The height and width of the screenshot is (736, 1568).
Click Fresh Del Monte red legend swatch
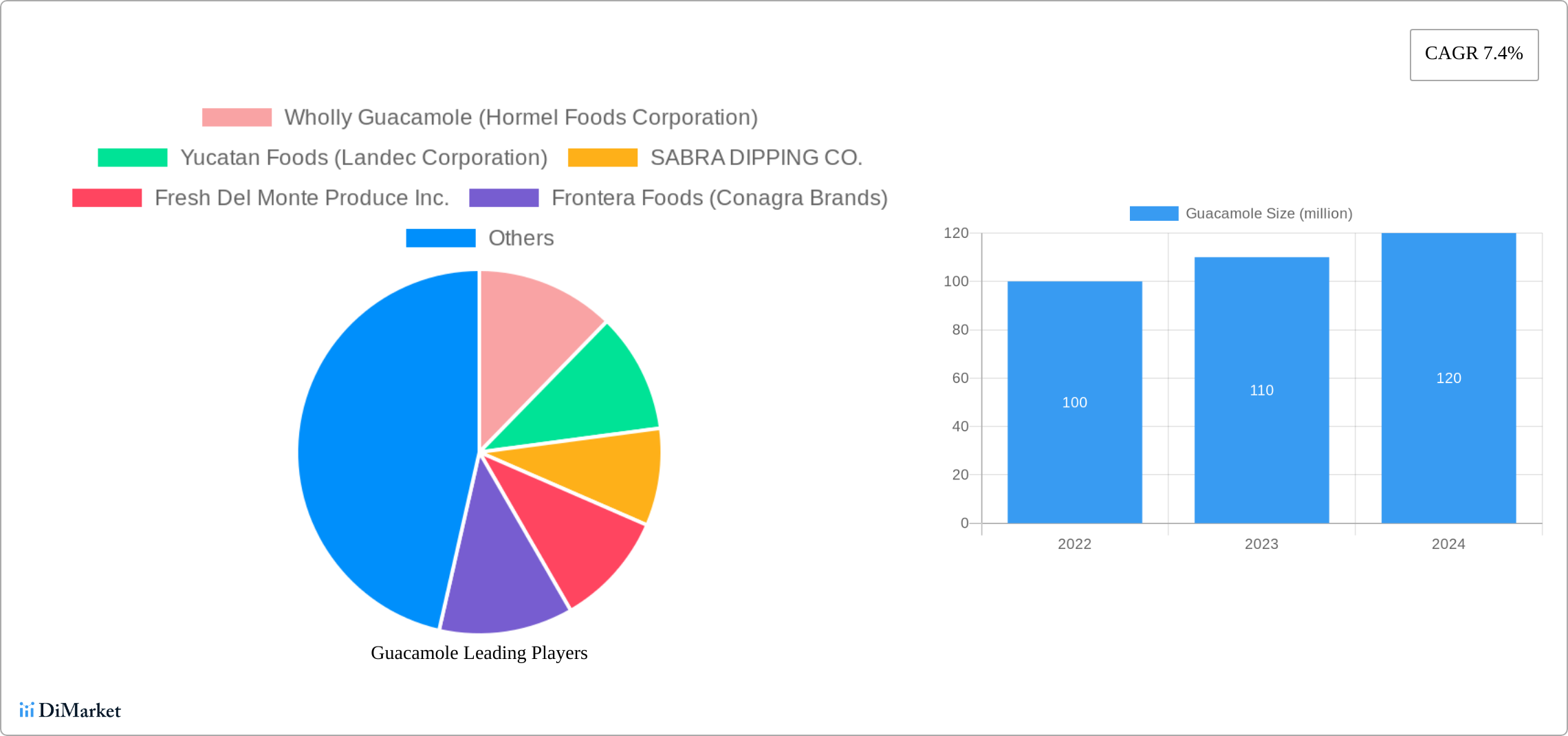[107, 198]
